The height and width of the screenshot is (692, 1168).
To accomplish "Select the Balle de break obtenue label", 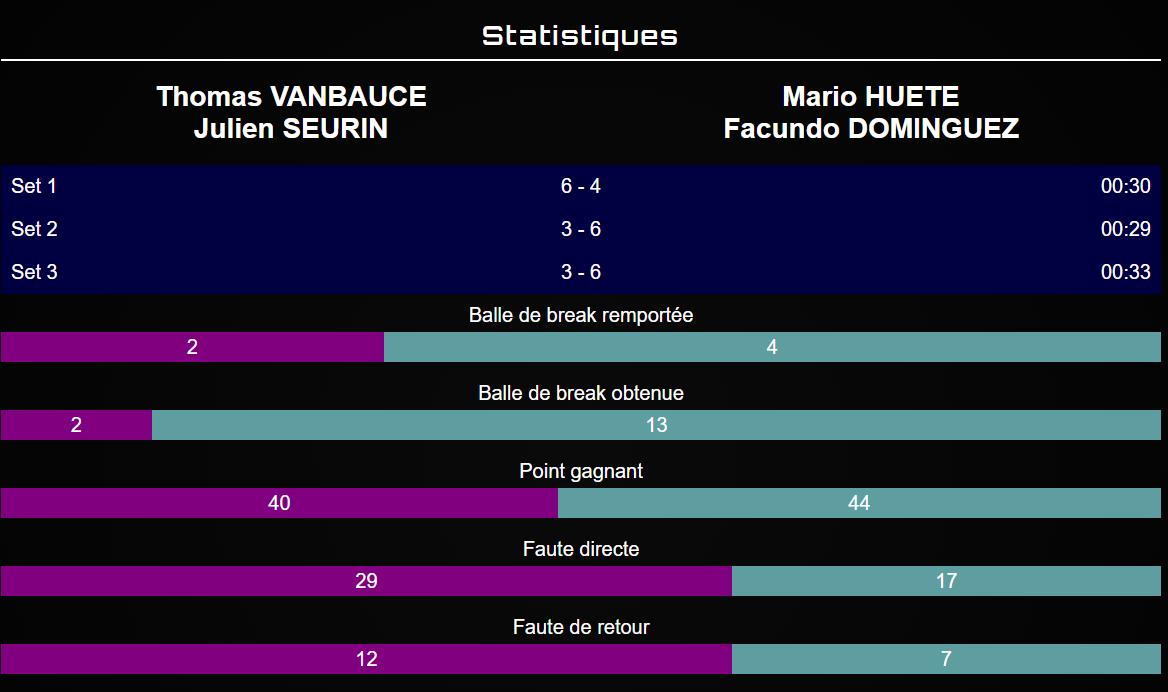I will click(x=581, y=393).
